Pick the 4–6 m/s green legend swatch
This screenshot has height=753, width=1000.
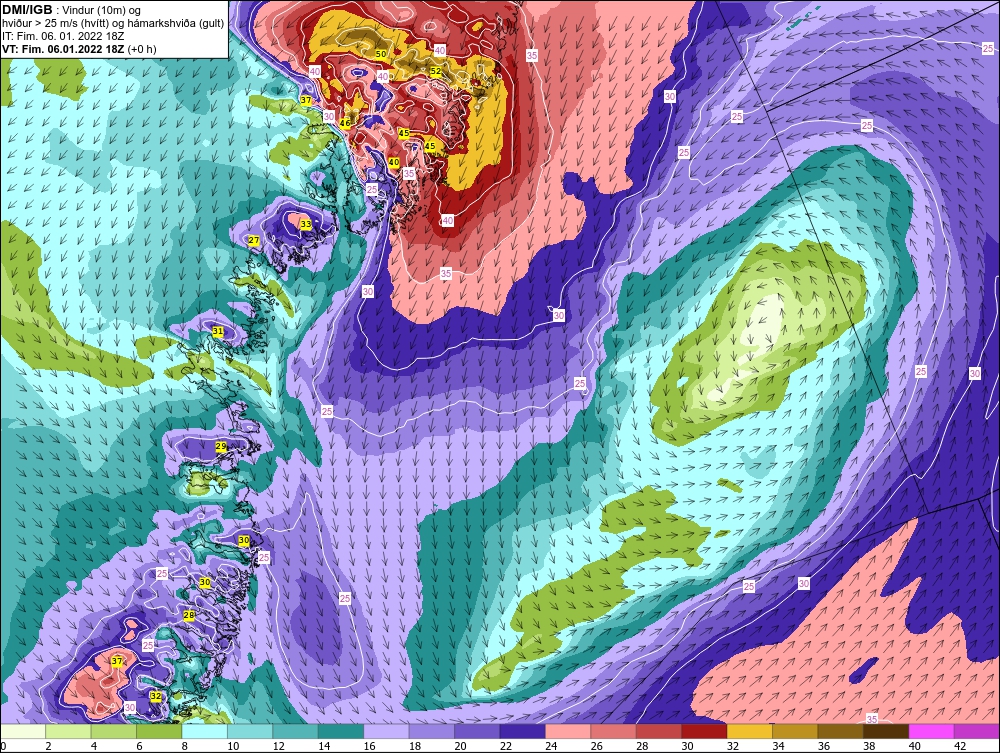(x=114, y=731)
